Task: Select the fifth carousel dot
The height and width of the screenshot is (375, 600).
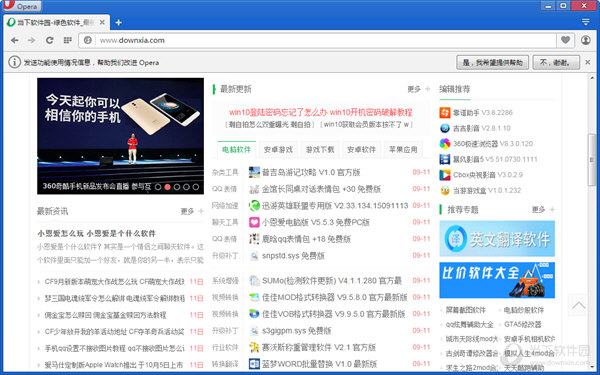Action: click(196, 187)
